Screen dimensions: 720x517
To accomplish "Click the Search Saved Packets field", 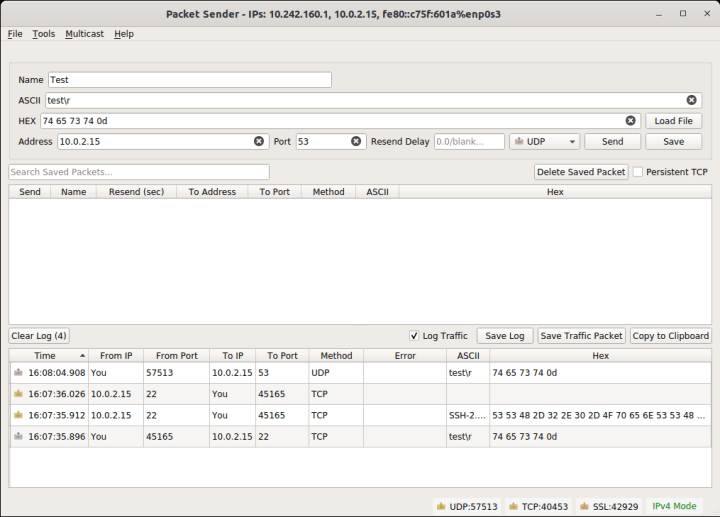I will coord(139,172).
